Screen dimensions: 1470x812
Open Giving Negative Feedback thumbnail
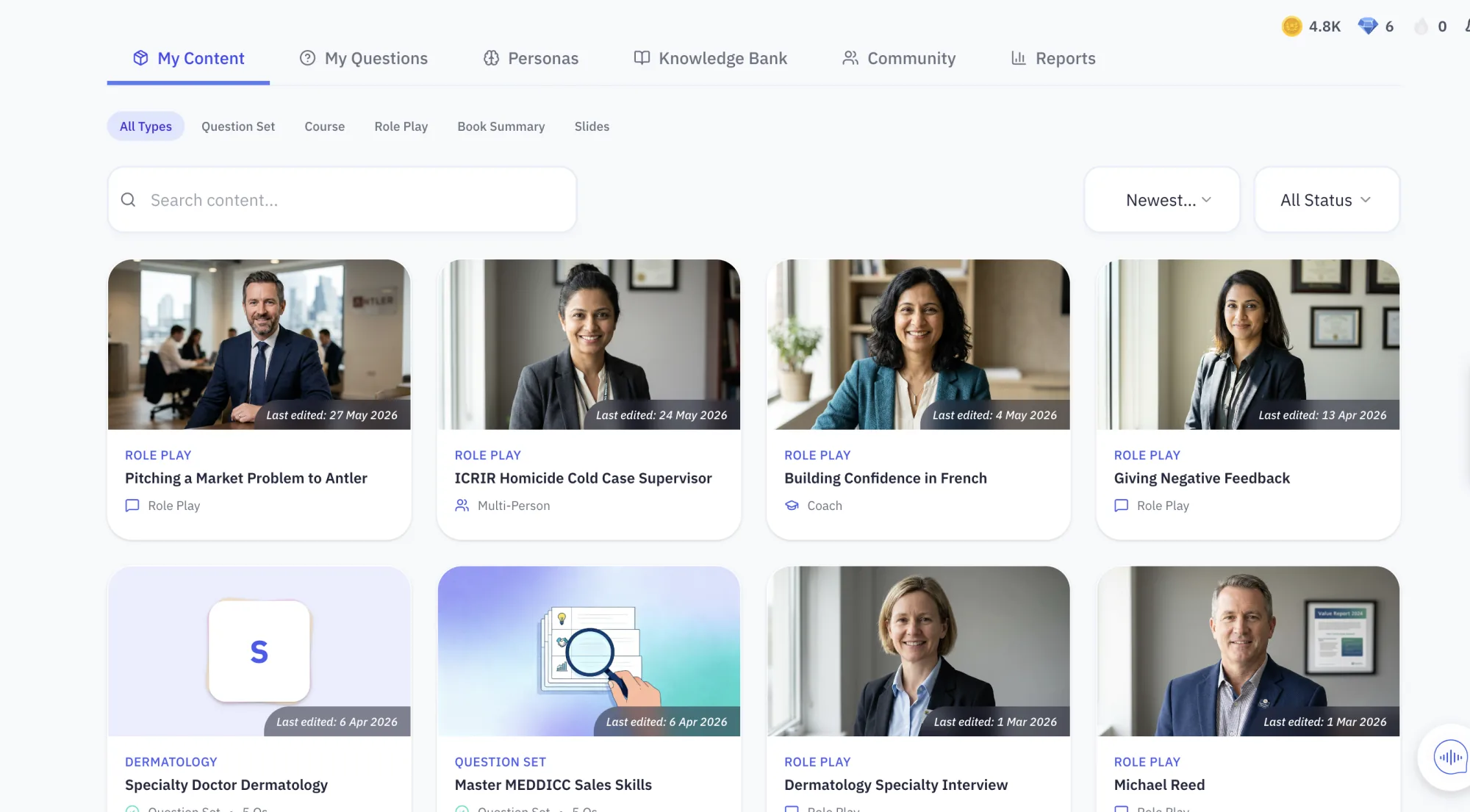click(x=1248, y=344)
